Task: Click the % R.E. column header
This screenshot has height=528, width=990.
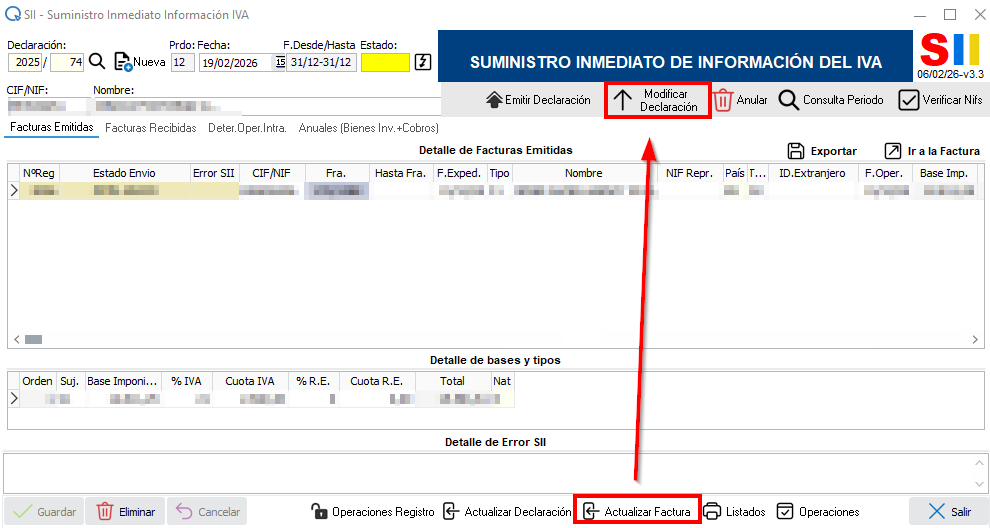Action: click(313, 381)
